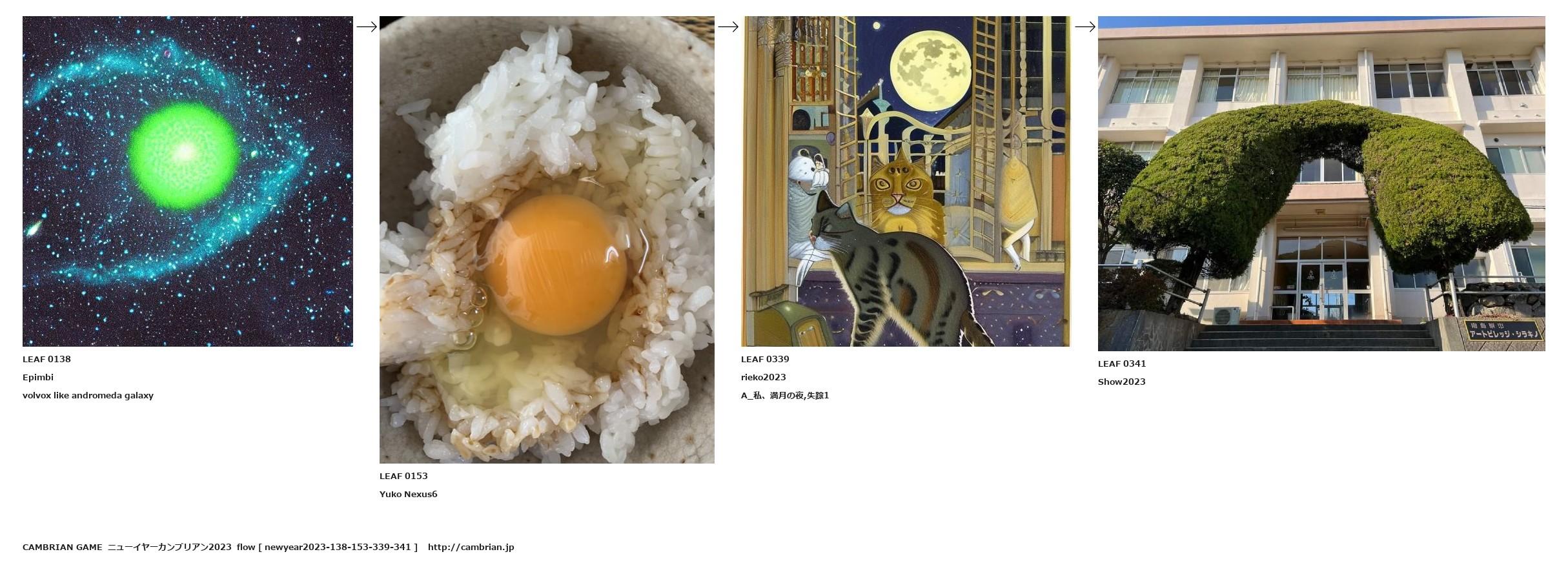1568x563 pixels.
Task: Select the LEAF 0138 label
Action: [x=46, y=359]
